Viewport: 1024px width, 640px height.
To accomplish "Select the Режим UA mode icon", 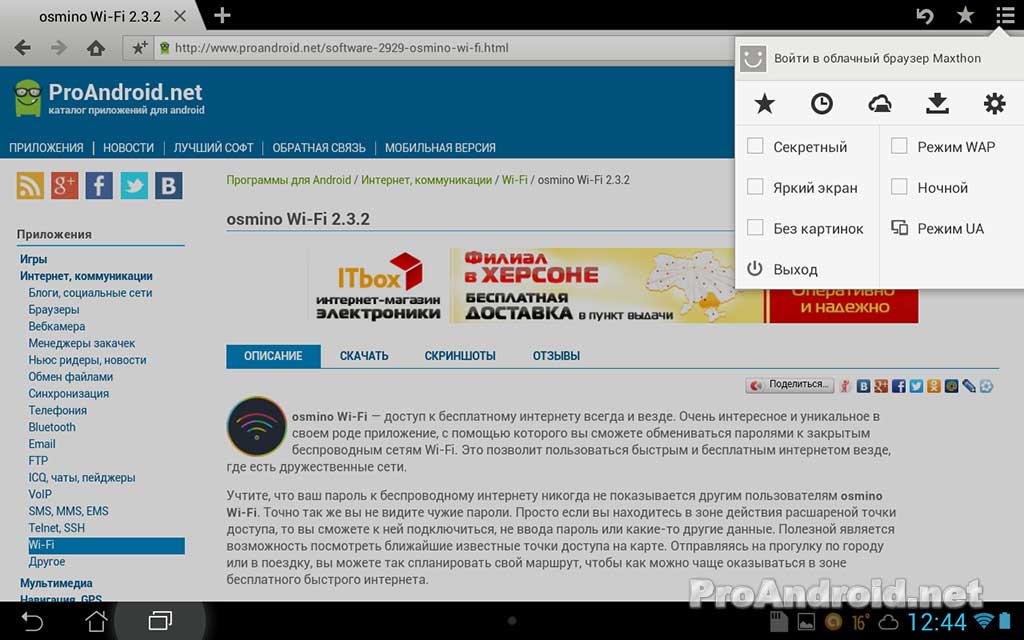I will (x=899, y=228).
